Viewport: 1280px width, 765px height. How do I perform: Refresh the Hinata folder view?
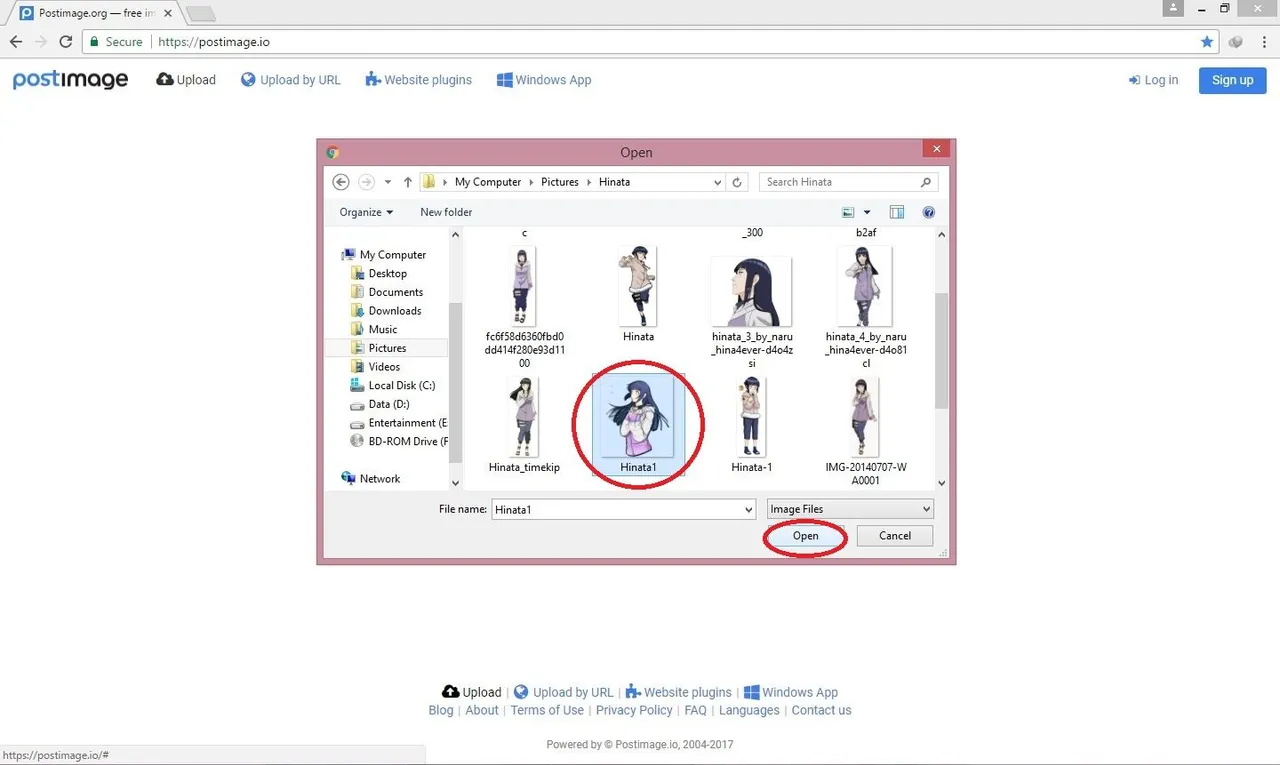point(737,182)
